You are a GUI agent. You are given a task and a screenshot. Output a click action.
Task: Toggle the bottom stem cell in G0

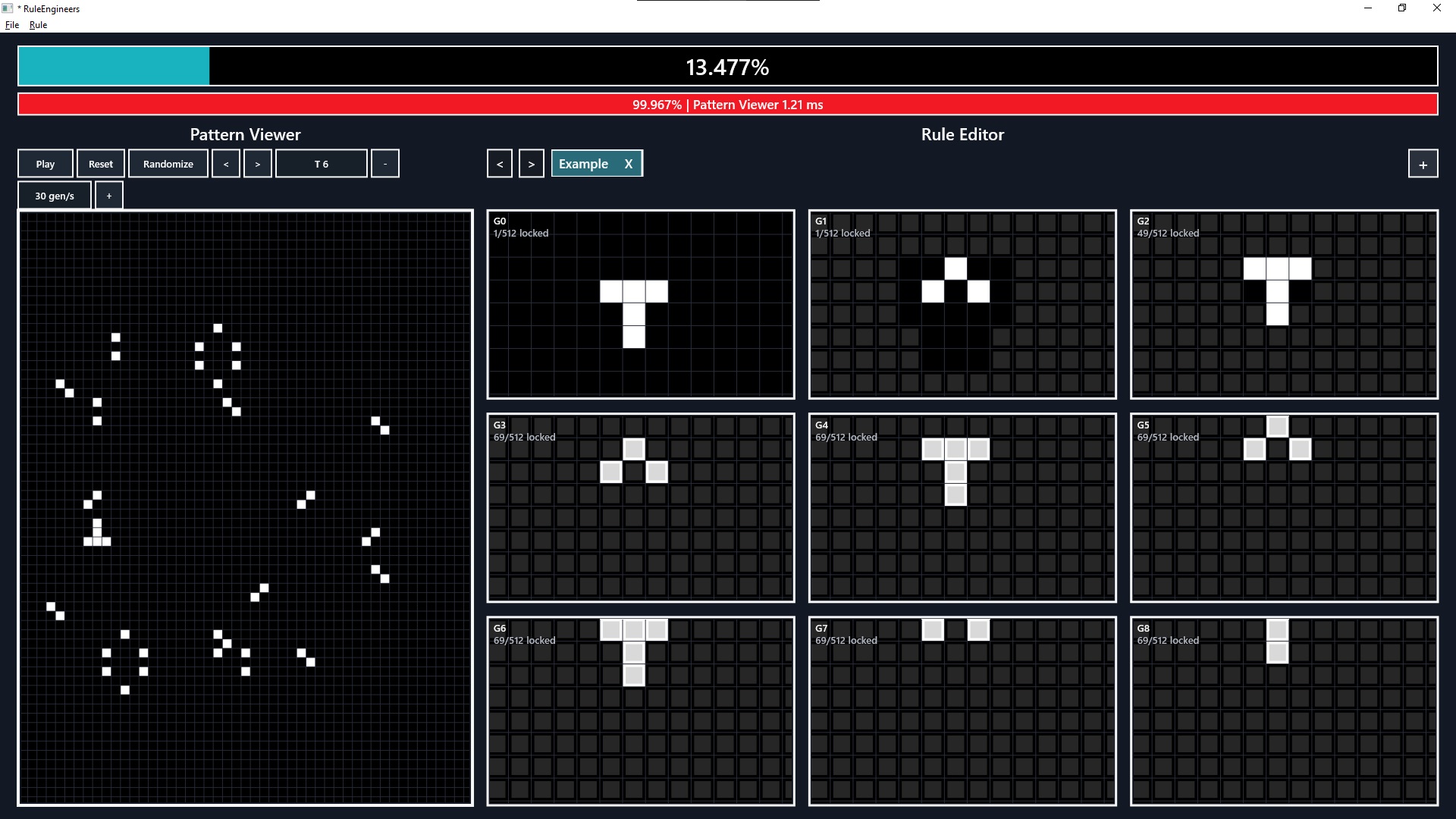coord(634,337)
